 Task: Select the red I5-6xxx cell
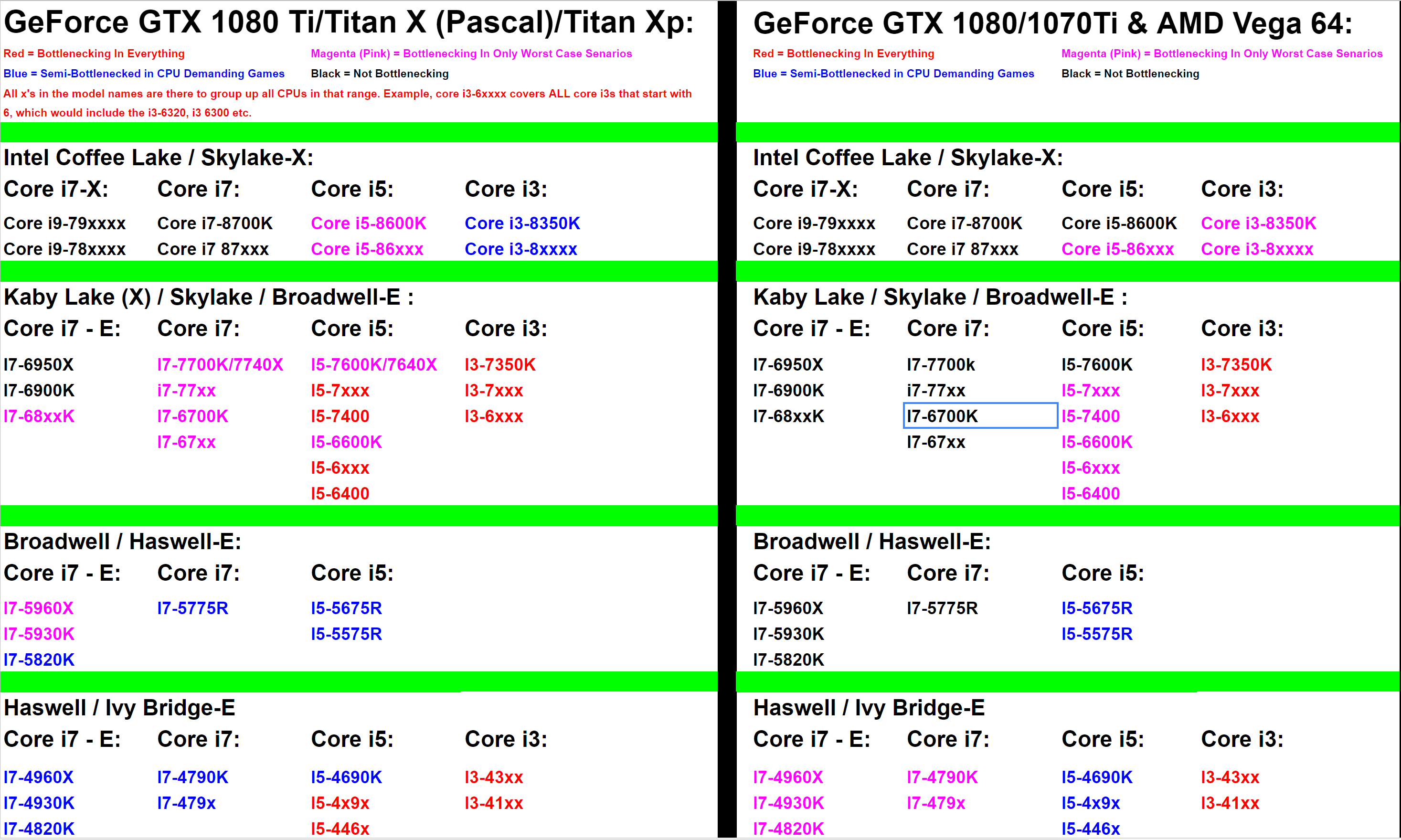click(x=340, y=468)
